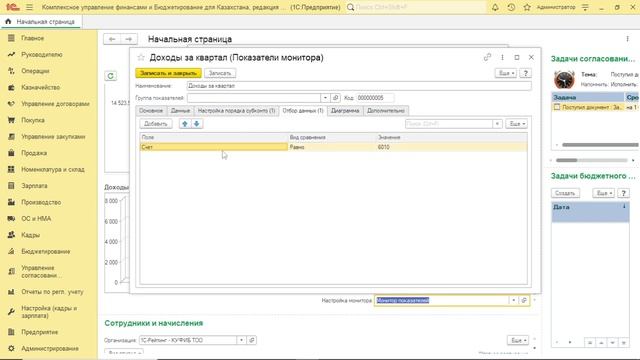Move filter row down arrow
The image size is (640, 360).
point(196,124)
